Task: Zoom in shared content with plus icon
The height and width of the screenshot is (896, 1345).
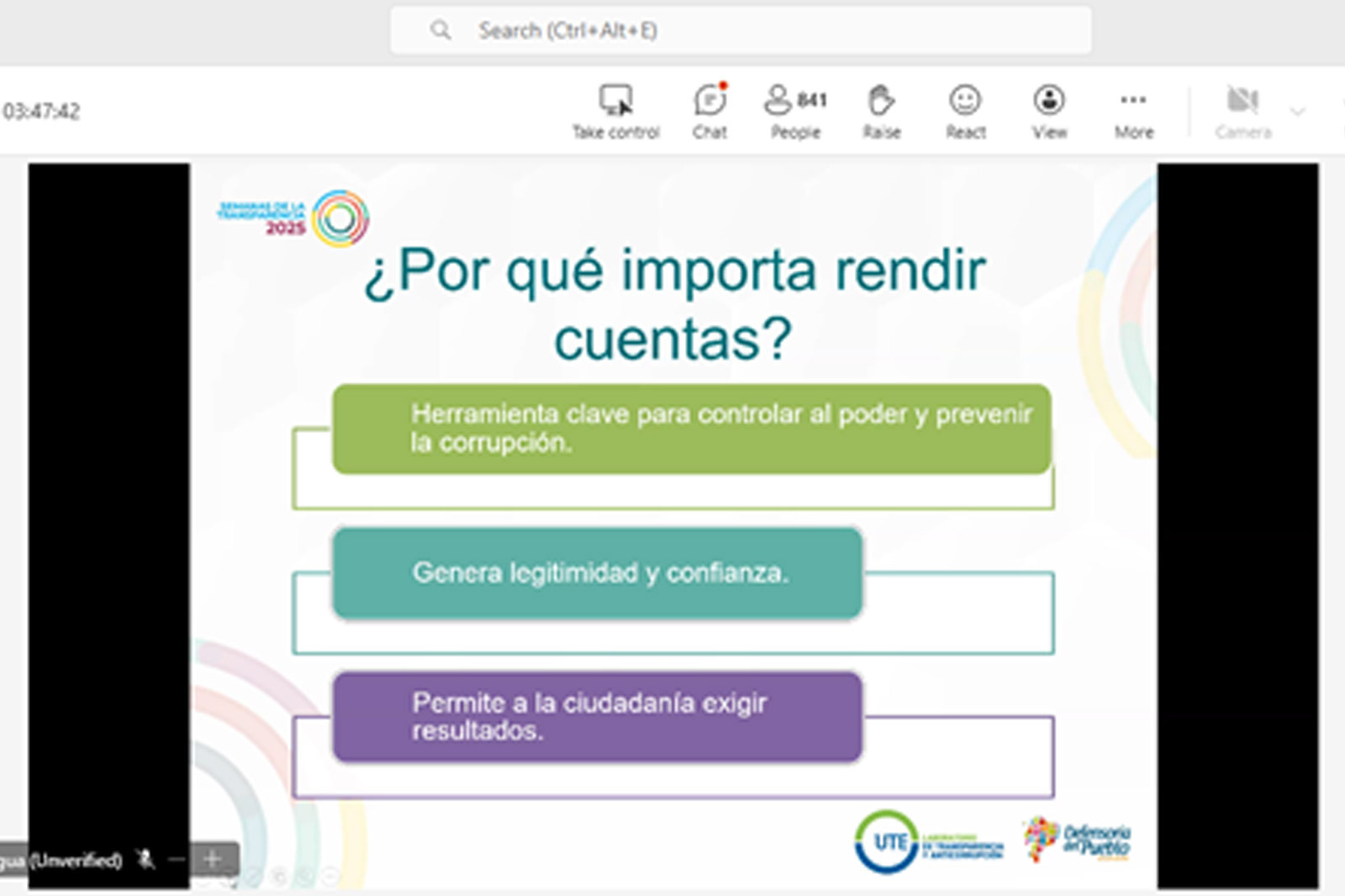Action: click(212, 859)
